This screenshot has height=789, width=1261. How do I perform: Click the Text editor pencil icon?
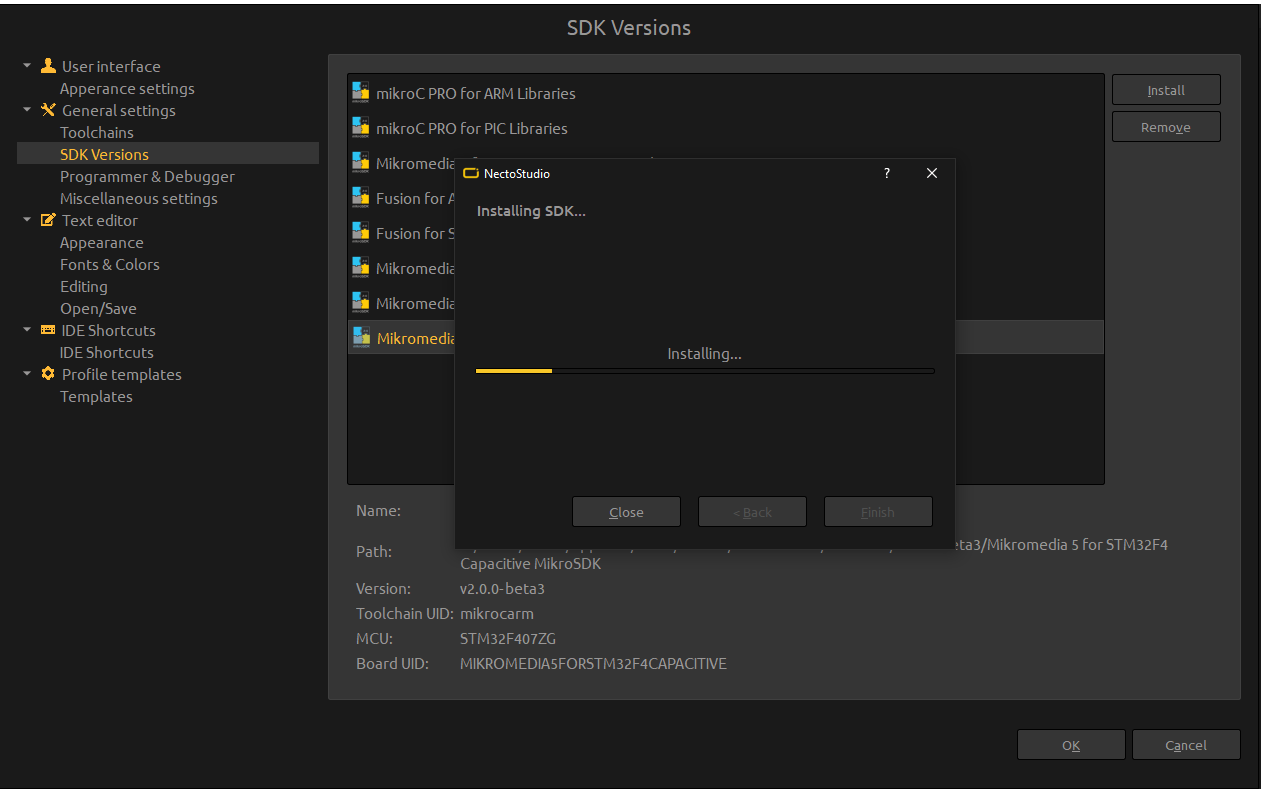click(48, 220)
